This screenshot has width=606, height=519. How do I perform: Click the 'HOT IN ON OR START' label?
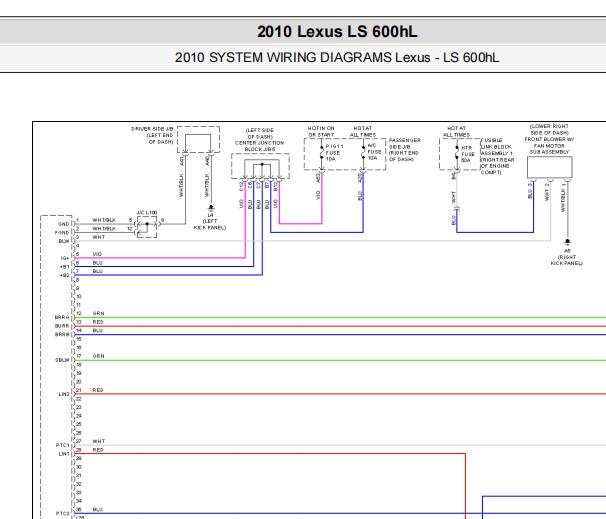(x=321, y=131)
